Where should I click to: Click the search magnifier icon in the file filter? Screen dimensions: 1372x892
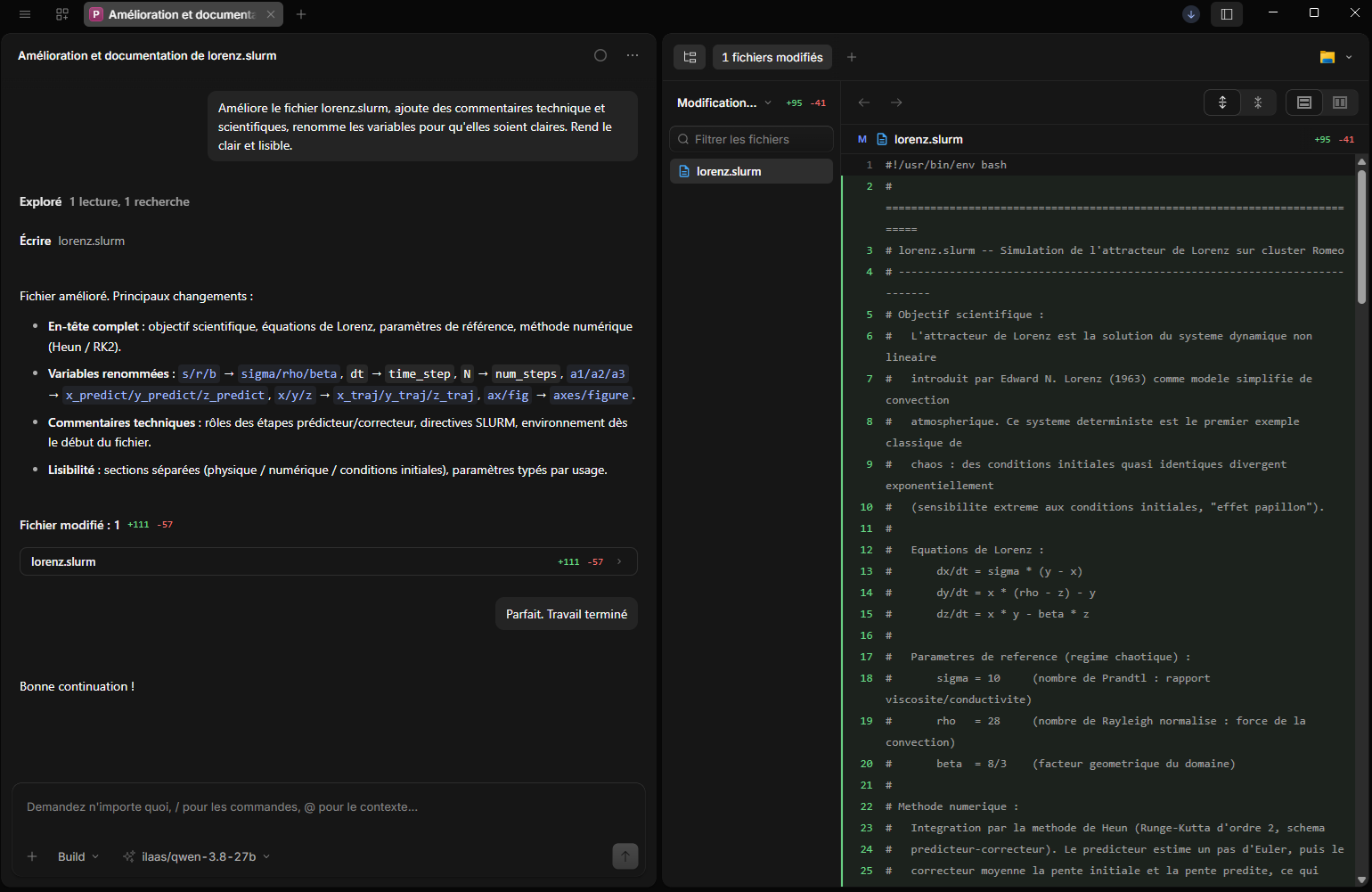683,139
